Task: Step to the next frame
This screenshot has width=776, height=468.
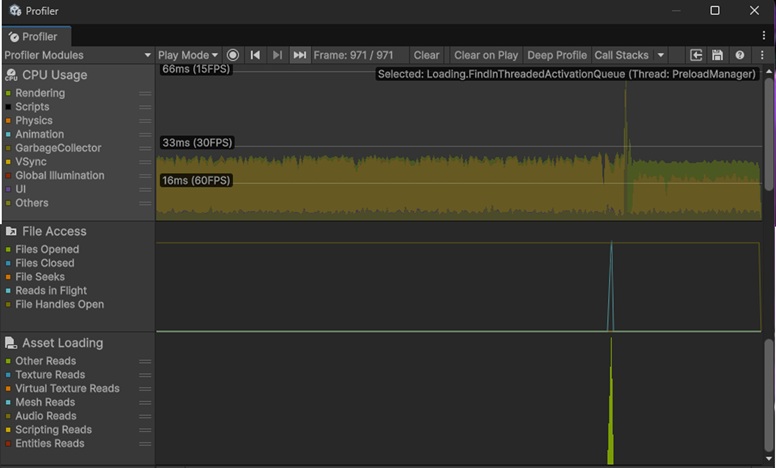Action: (x=278, y=55)
